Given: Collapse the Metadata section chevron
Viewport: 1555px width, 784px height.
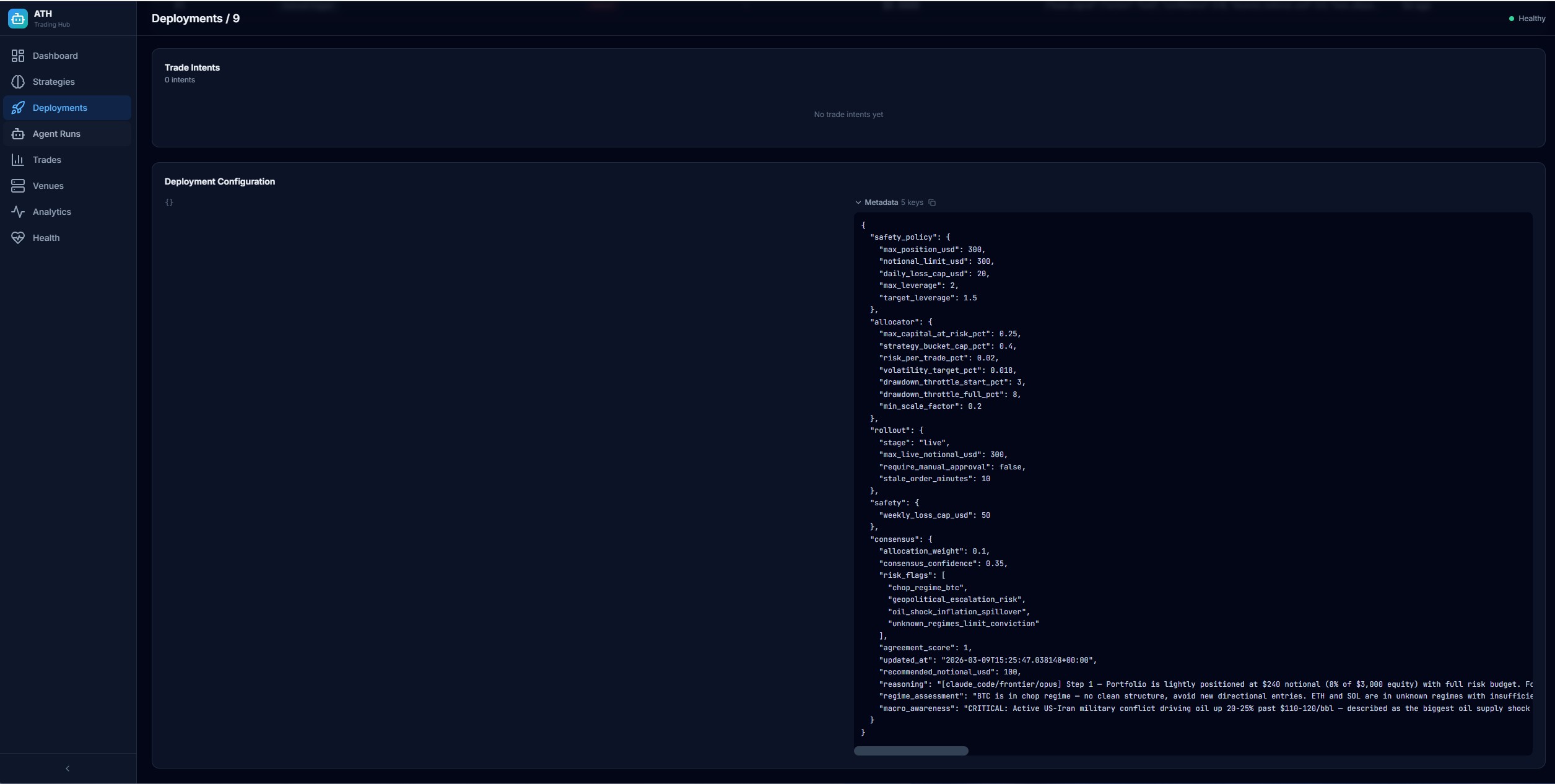Looking at the screenshot, I should [858, 203].
